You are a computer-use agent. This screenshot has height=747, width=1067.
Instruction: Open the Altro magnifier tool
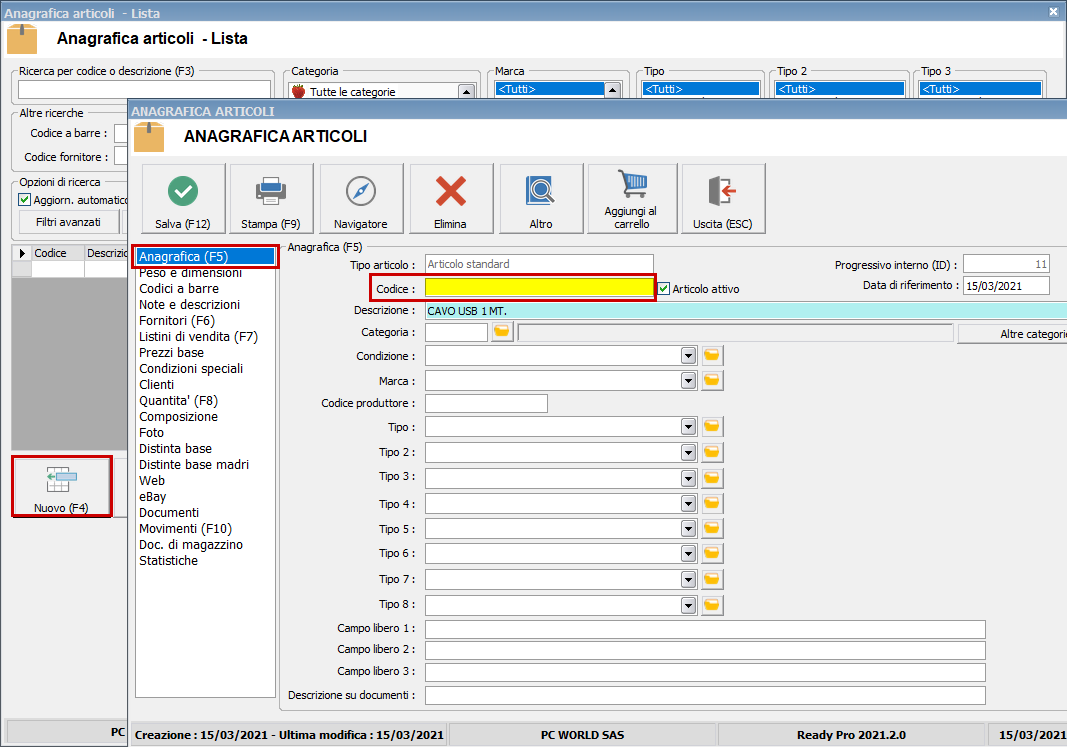pos(541,198)
